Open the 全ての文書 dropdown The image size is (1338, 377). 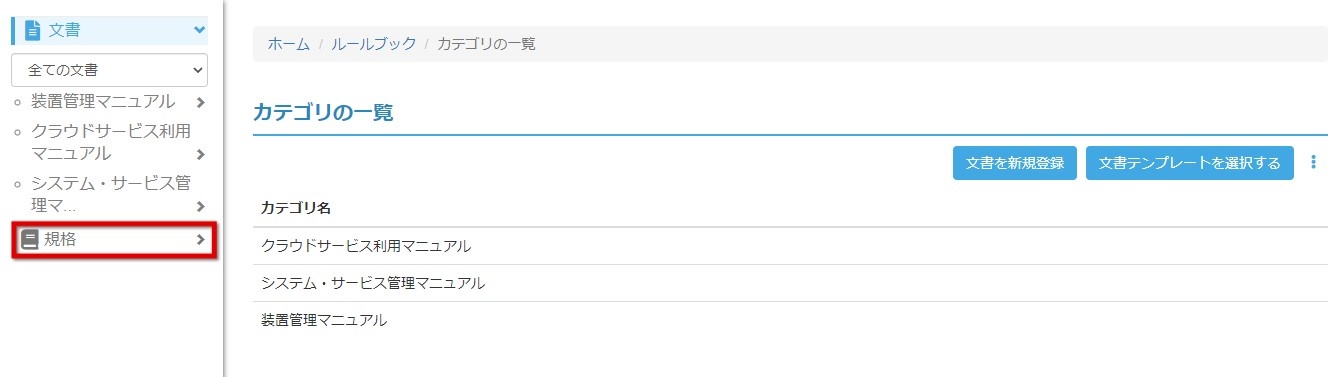pos(110,70)
